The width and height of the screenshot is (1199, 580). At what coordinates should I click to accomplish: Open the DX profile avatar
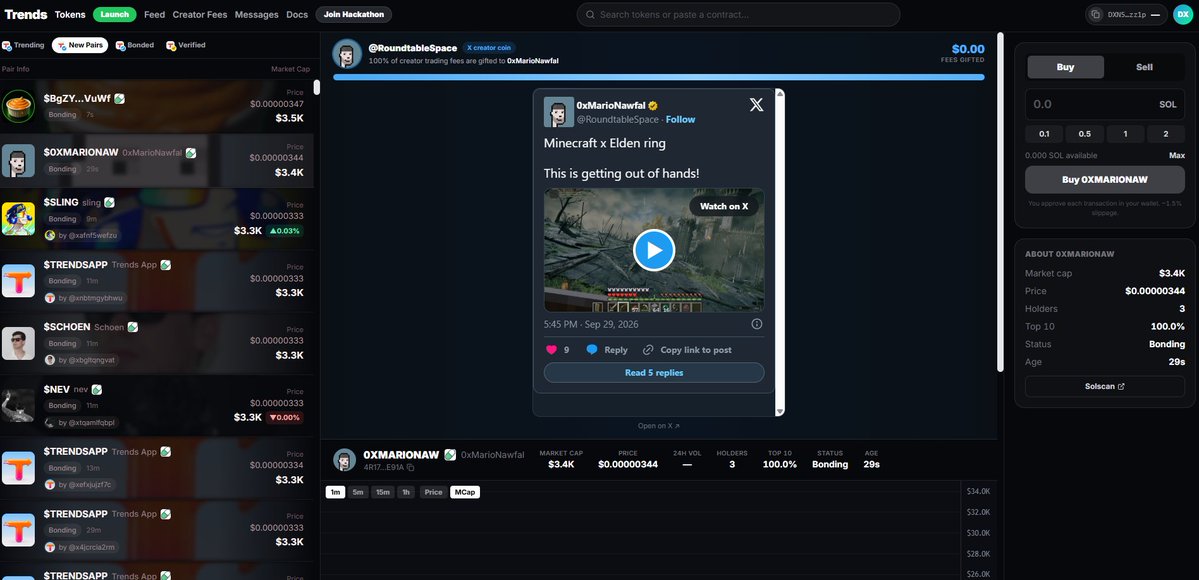tap(1183, 15)
